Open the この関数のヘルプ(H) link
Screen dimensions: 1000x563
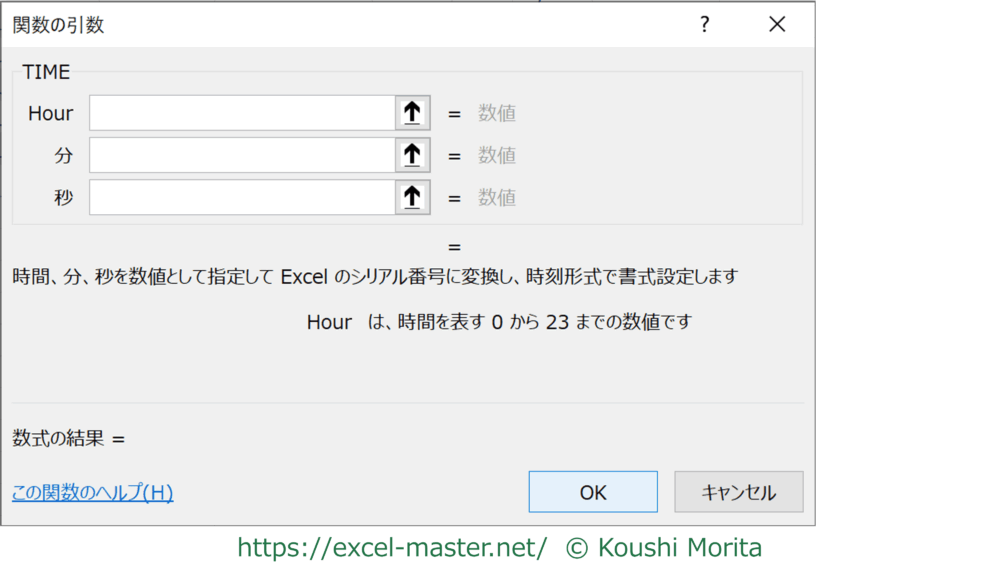point(92,493)
